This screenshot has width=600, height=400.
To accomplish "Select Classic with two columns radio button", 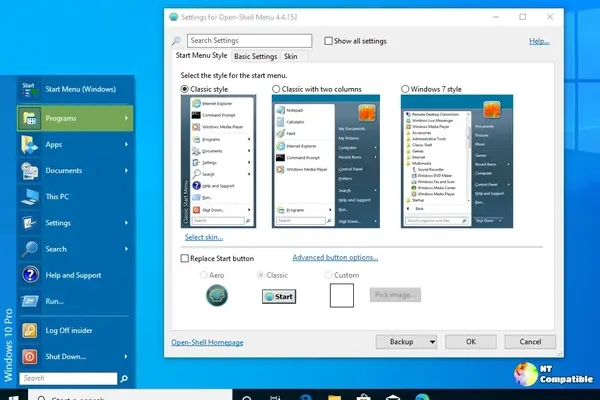I will click(276, 89).
